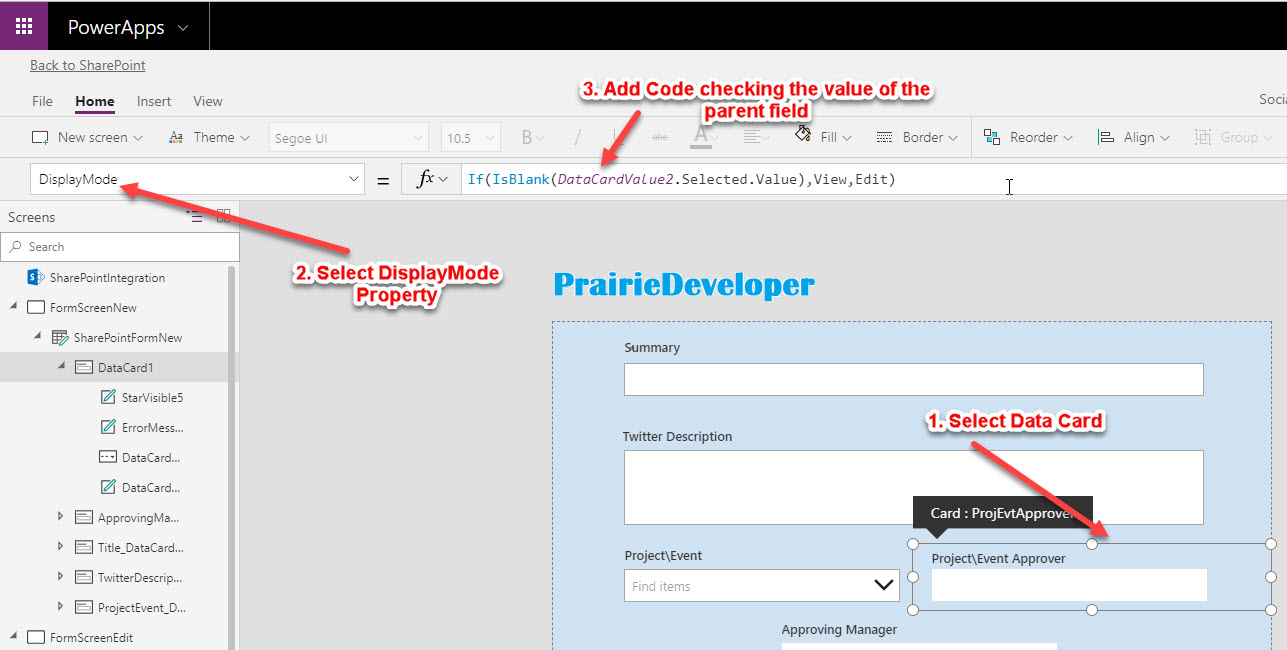Switch Screens panel to thumbnail view
This screenshot has height=650, width=1287.
(x=224, y=216)
